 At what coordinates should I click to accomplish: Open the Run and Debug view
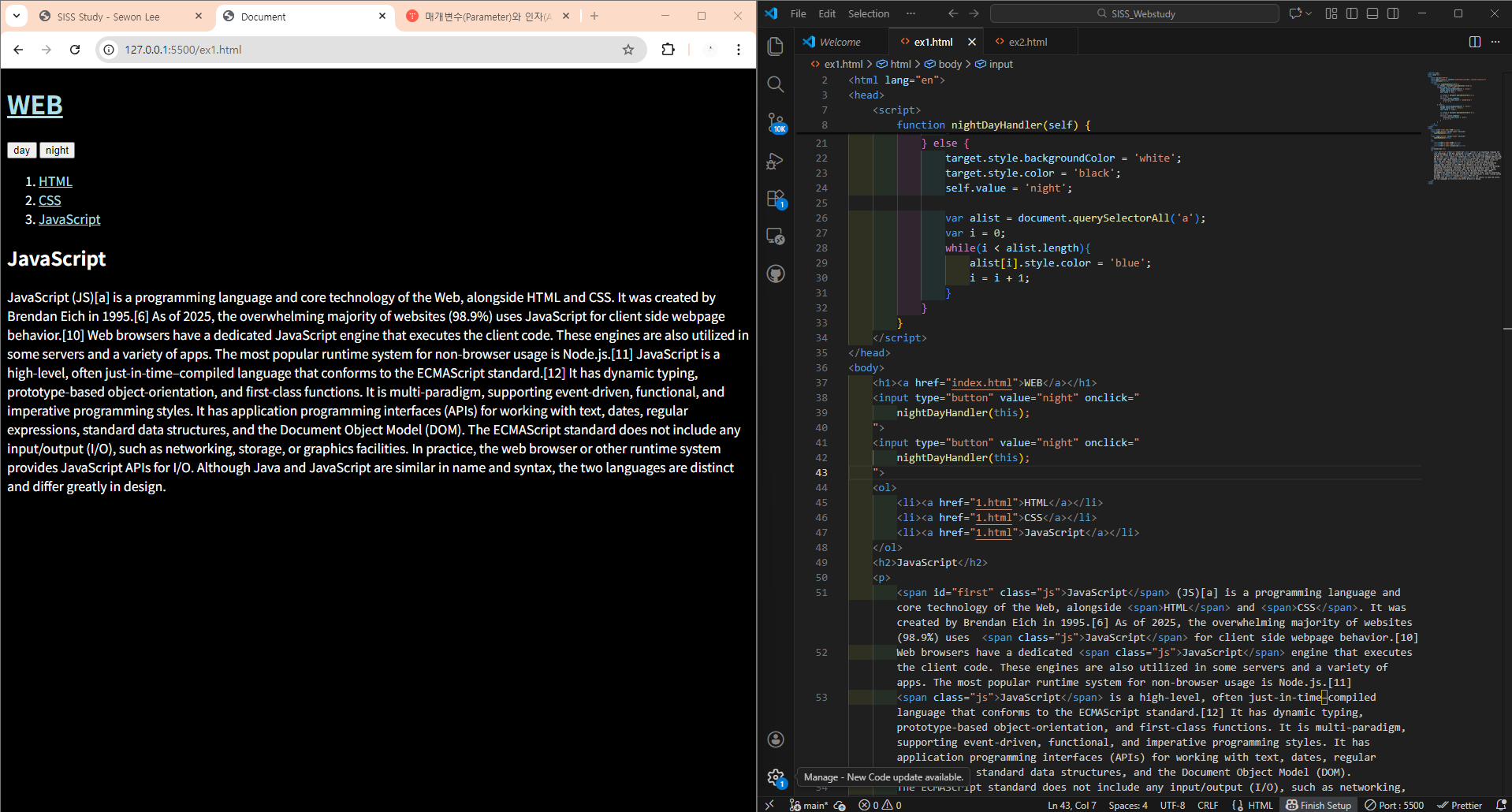[x=776, y=161]
